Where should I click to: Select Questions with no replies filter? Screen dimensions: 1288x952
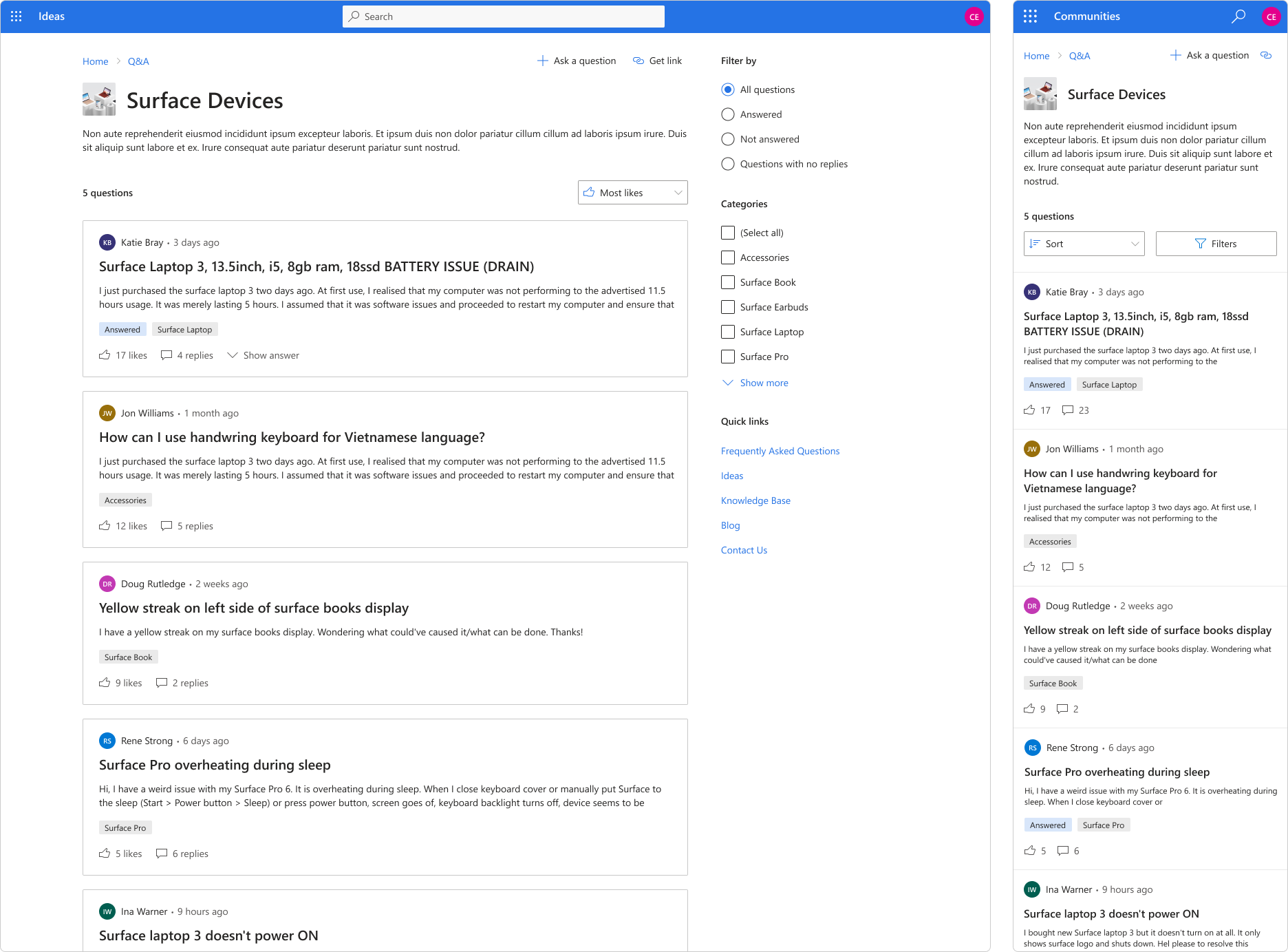tap(728, 164)
